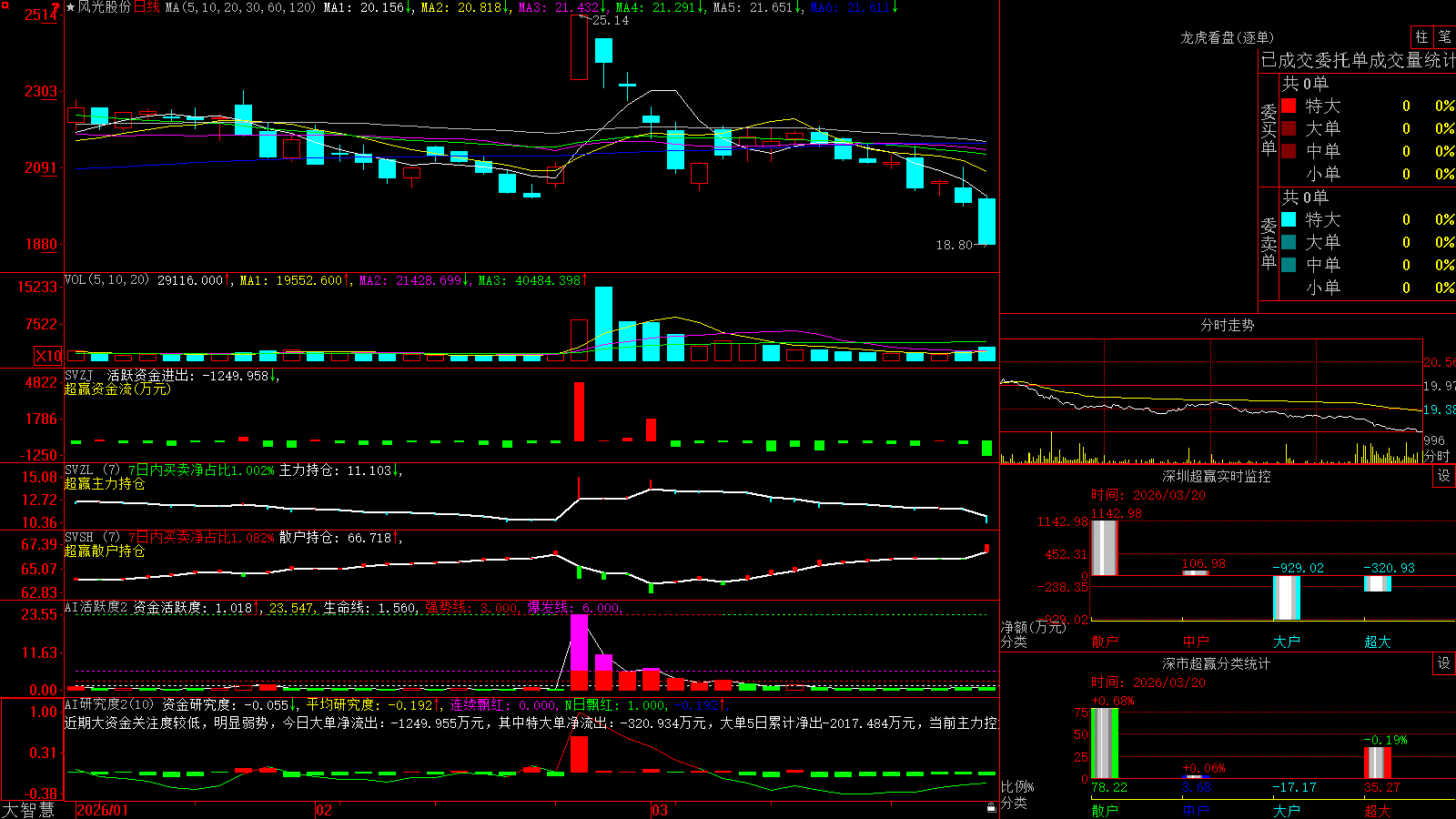Click the 大智慧 logo label
Screen dimensions: 1456x819
(28, 810)
